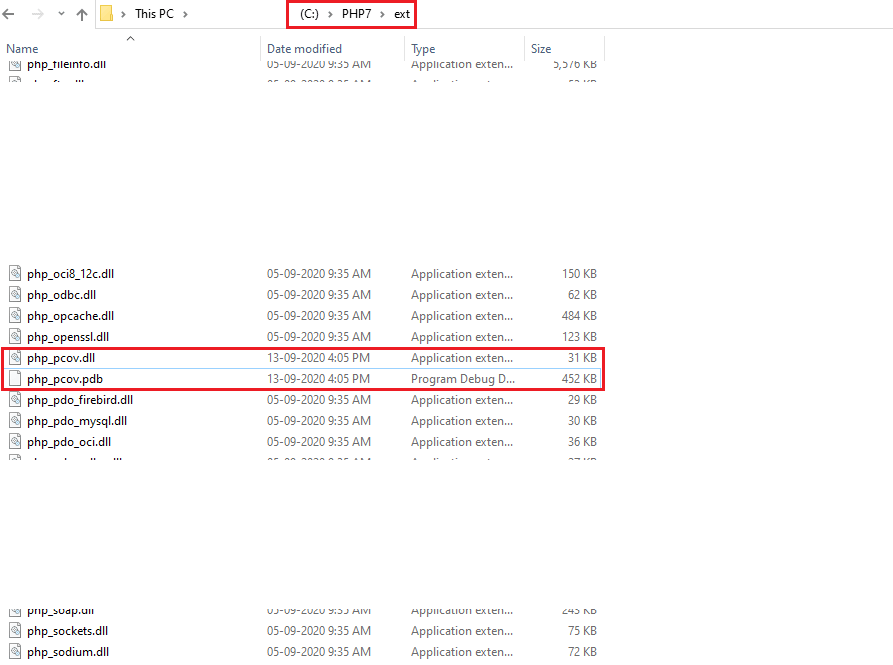Expand the chevron between PHP7 and ext
The height and width of the screenshot is (665, 893).
pos(383,14)
